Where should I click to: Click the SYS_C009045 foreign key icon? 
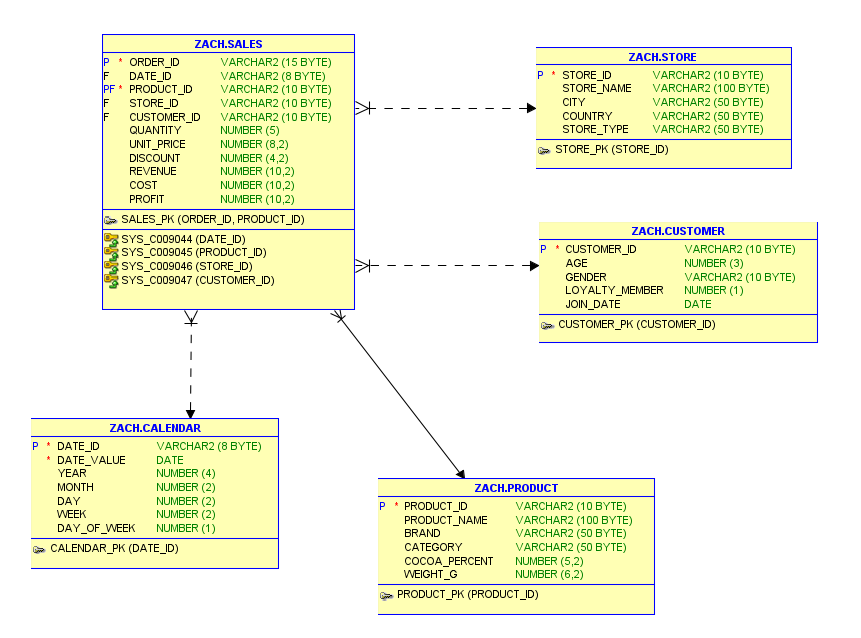[111, 253]
